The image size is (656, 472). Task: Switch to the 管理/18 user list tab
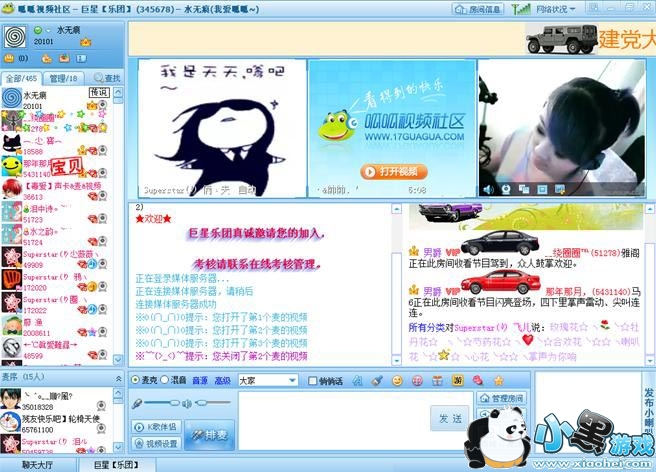pyautogui.click(x=63, y=78)
